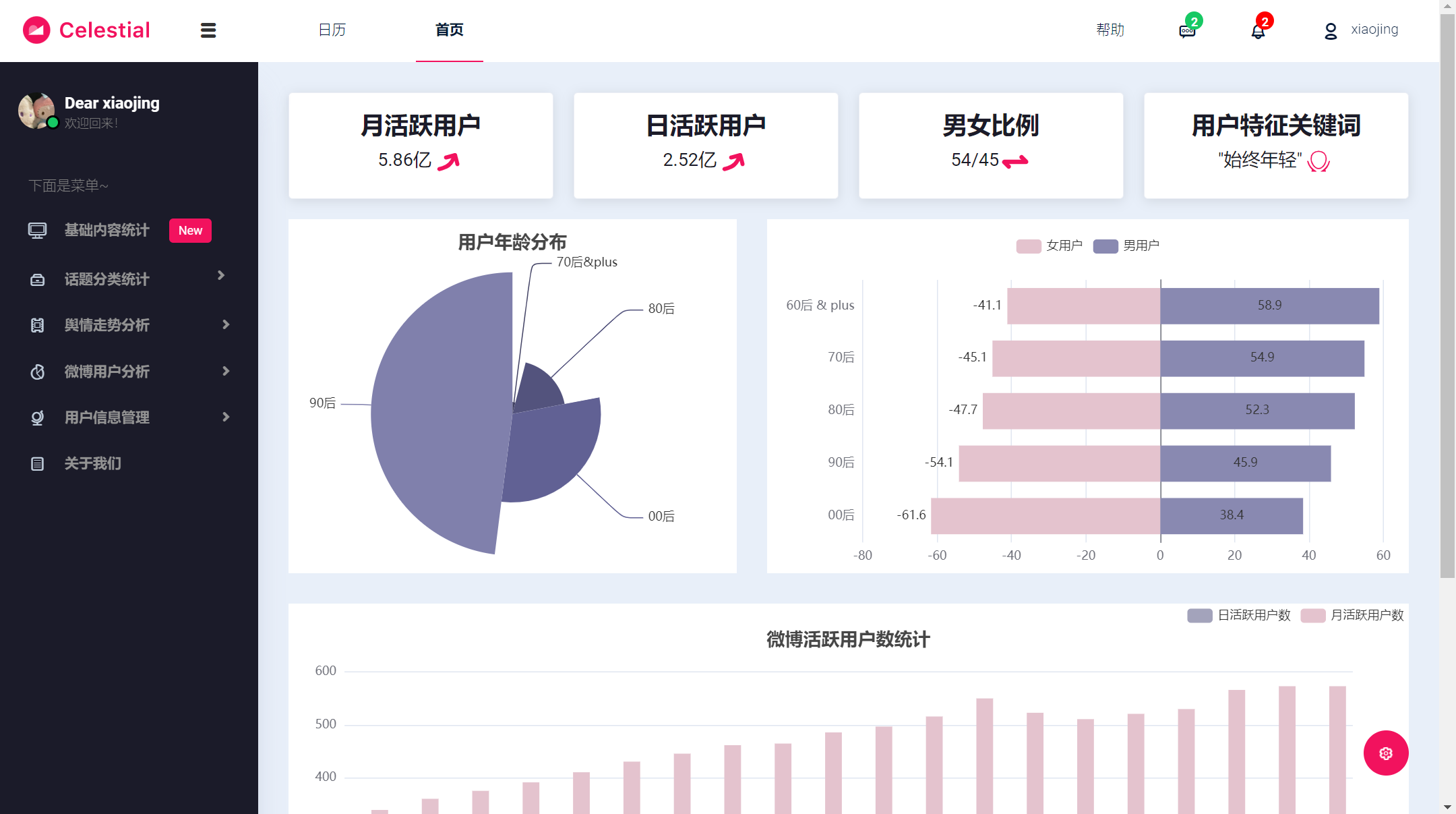This screenshot has height=814, width=1456.
Task: Click the hamburger menu icon
Action: (208, 30)
